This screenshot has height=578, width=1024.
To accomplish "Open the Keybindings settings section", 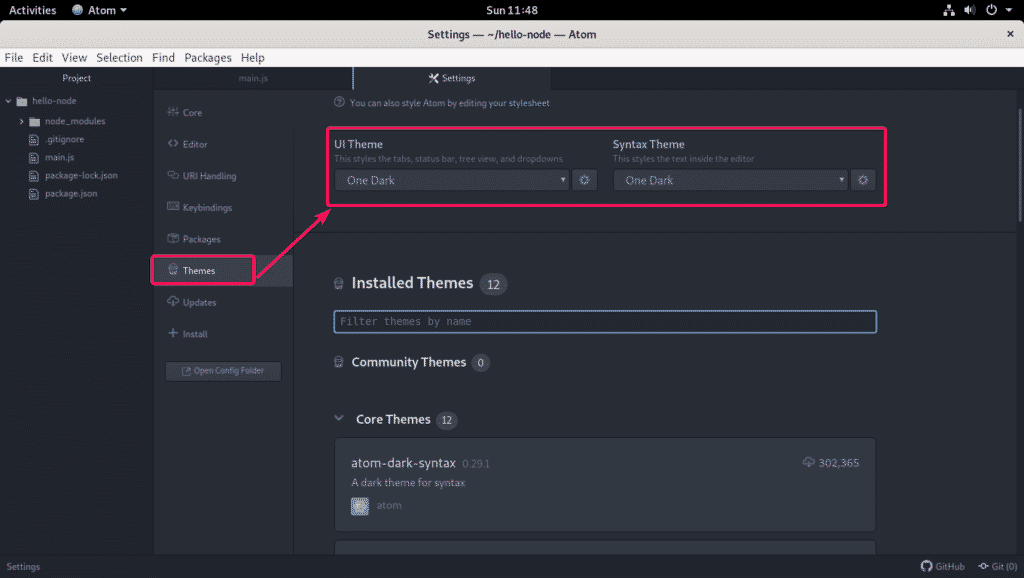I will click(x=206, y=207).
